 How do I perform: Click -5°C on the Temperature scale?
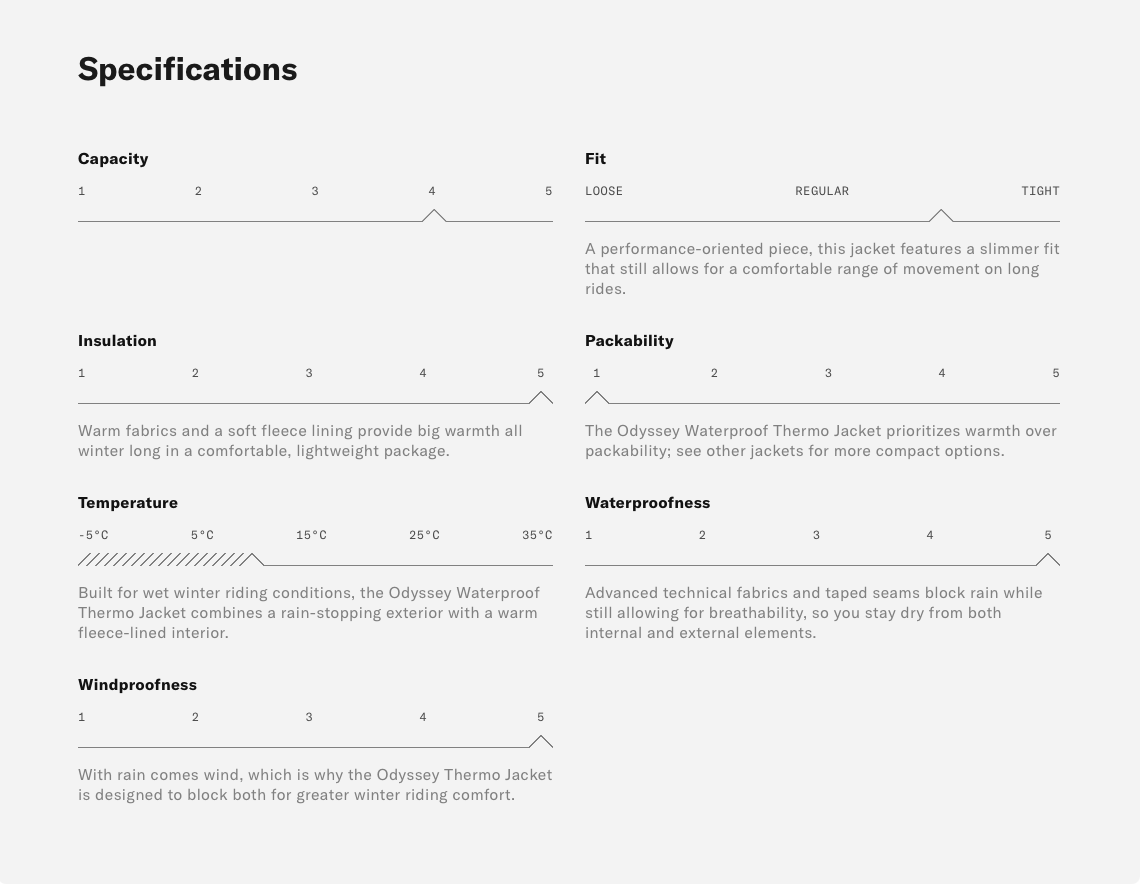94,535
